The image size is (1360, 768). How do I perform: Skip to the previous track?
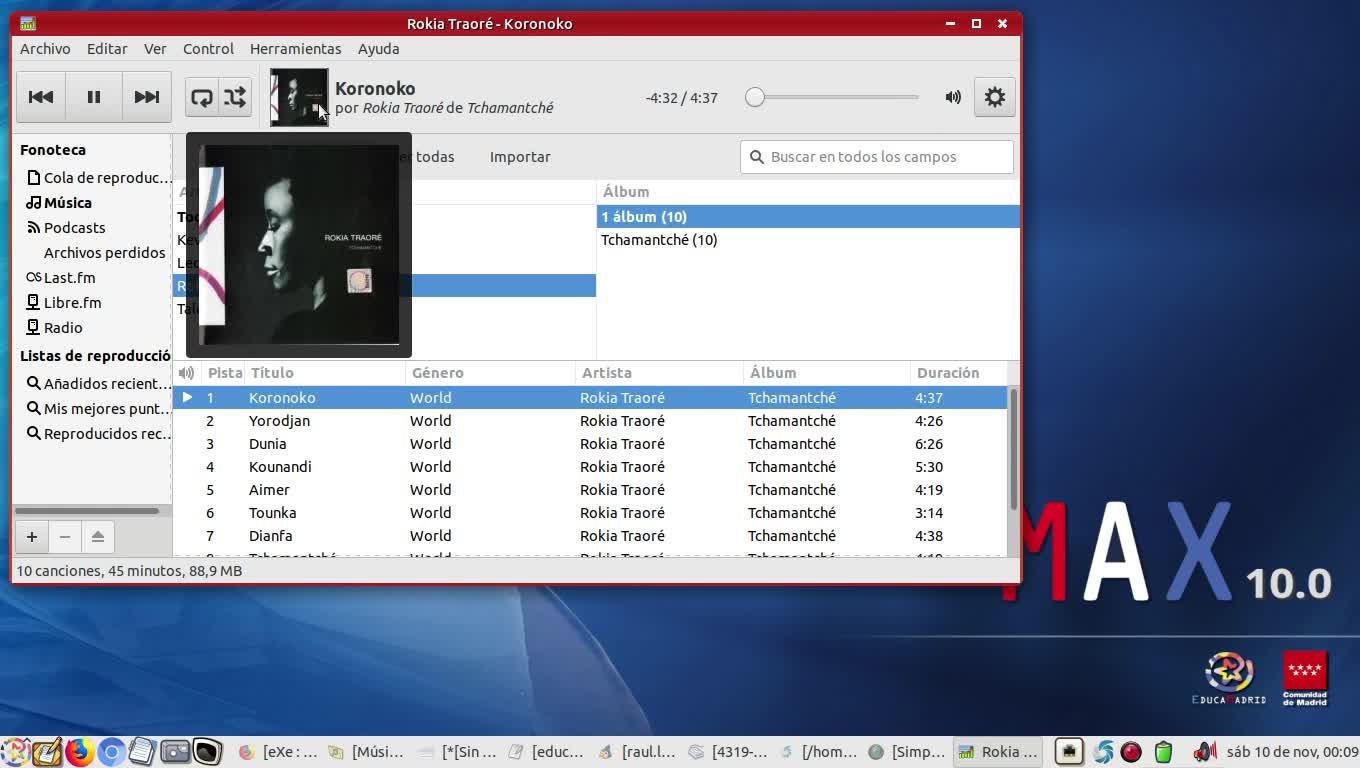coord(41,97)
